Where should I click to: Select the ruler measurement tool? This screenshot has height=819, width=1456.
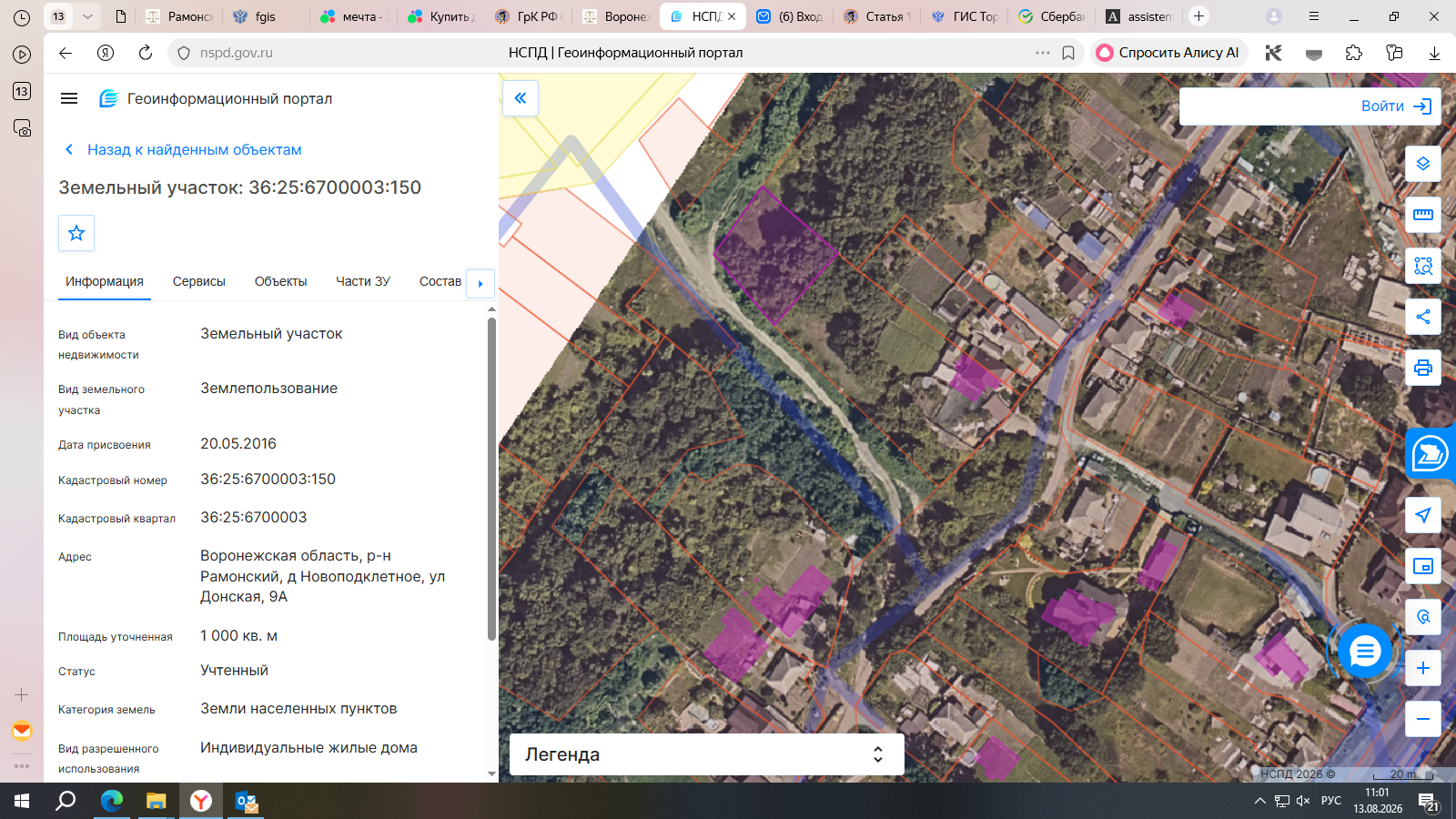[1423, 215]
